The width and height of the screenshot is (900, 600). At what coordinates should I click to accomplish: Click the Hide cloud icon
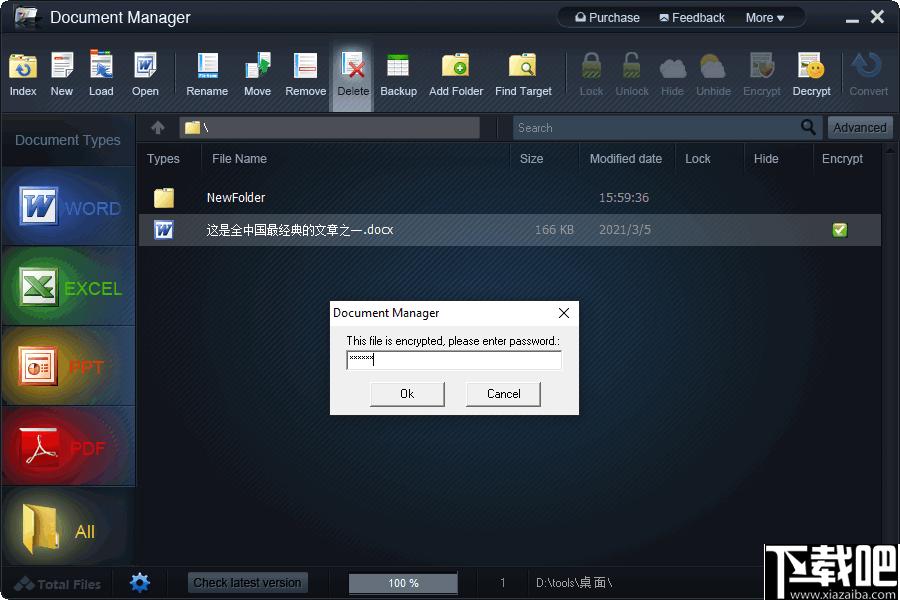tap(673, 68)
